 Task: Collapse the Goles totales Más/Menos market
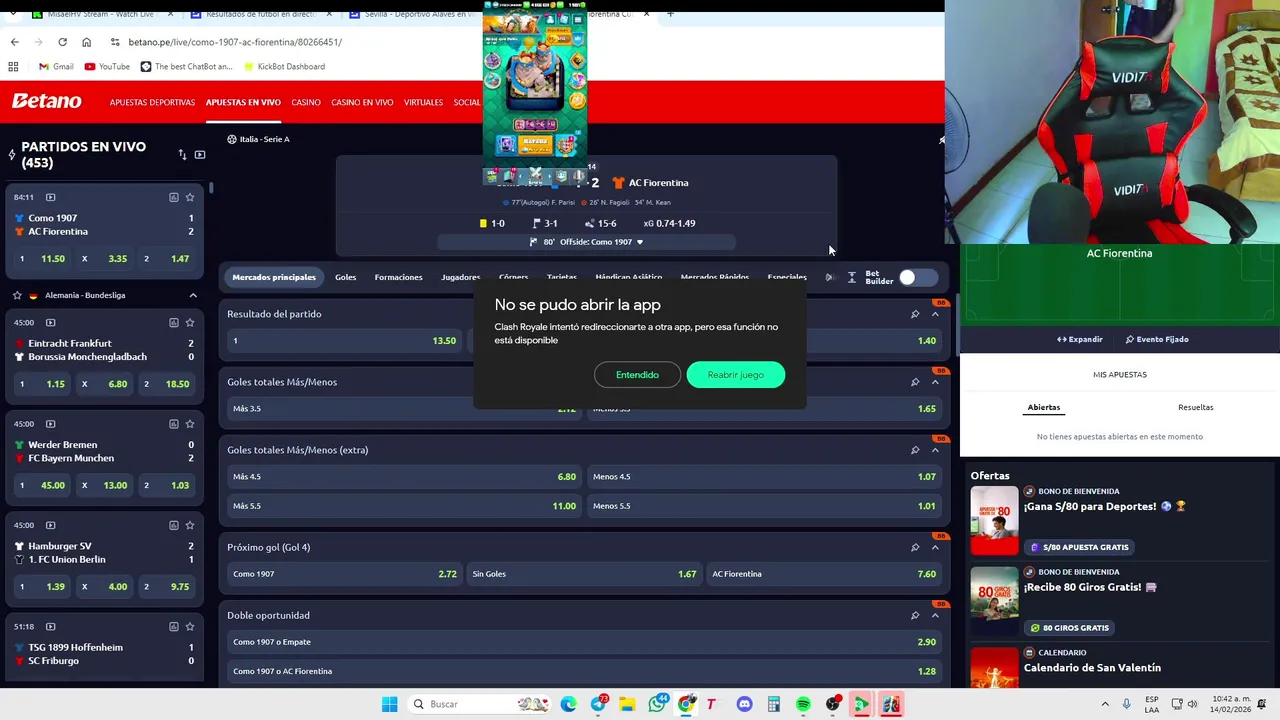click(x=935, y=382)
